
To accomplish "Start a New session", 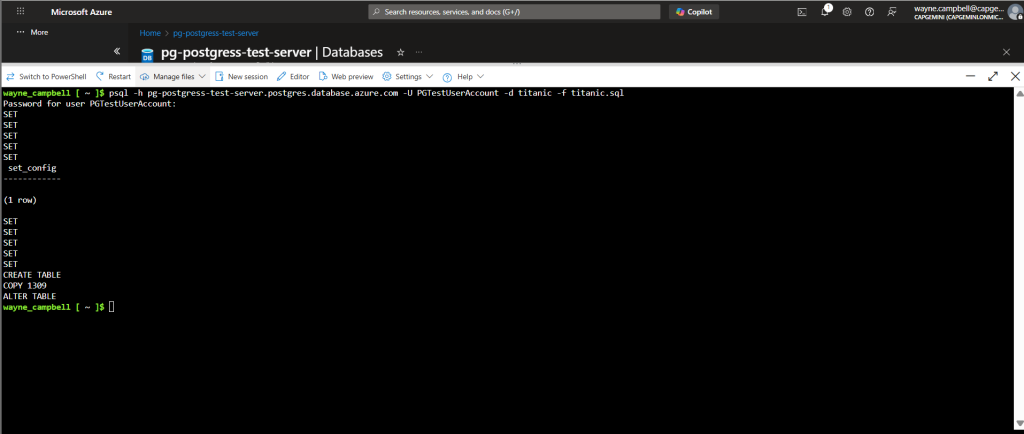I will click(241, 76).
